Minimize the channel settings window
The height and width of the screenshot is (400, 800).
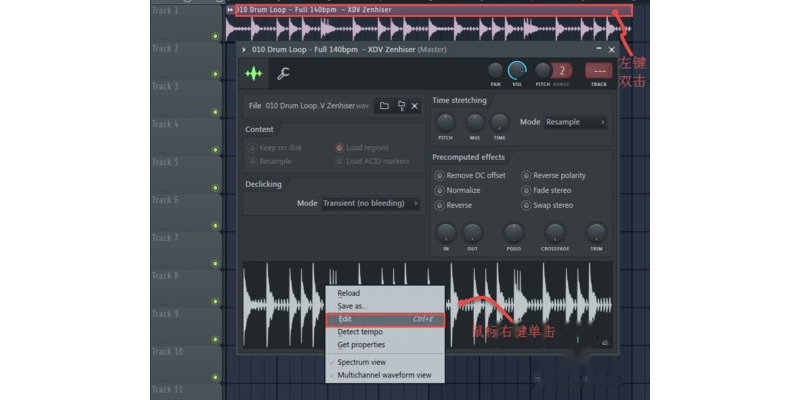[599, 49]
